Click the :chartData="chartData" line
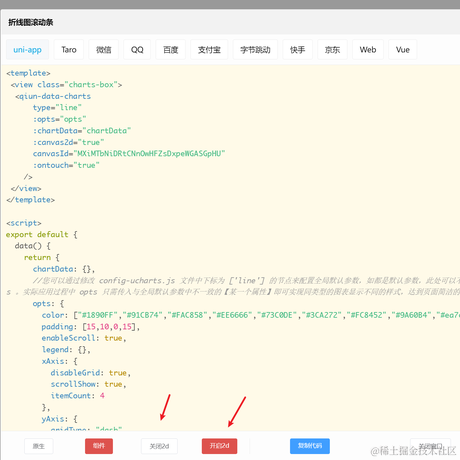This screenshot has width=460, height=460. [x=82, y=131]
